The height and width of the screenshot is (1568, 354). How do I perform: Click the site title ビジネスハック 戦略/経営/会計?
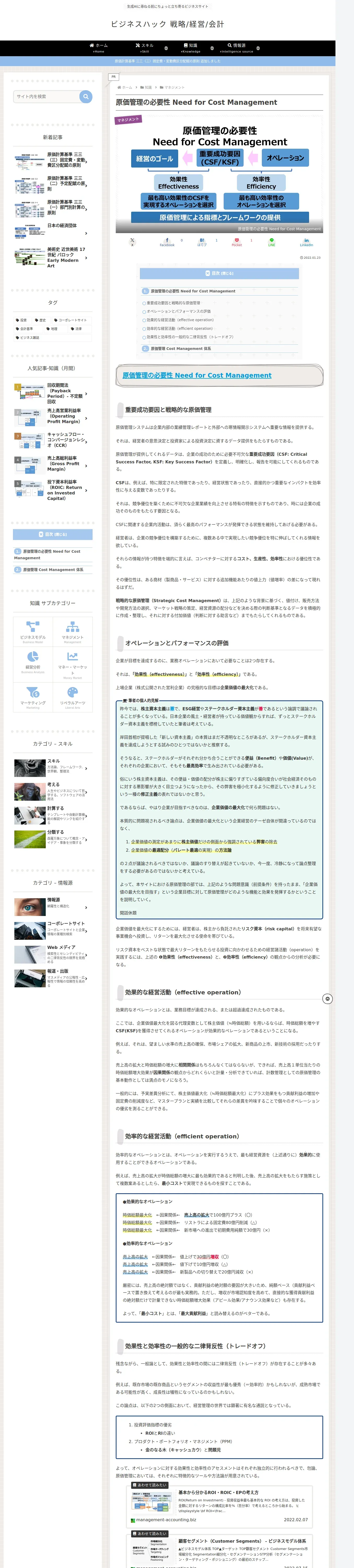[x=167, y=24]
